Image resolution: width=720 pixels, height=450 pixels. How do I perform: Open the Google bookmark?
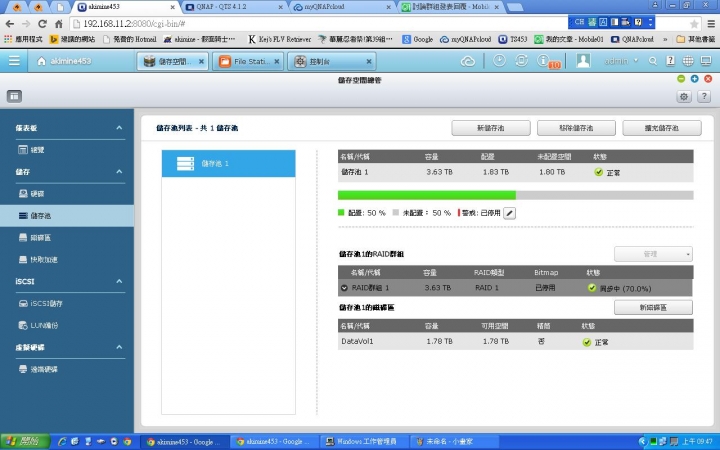pos(417,39)
